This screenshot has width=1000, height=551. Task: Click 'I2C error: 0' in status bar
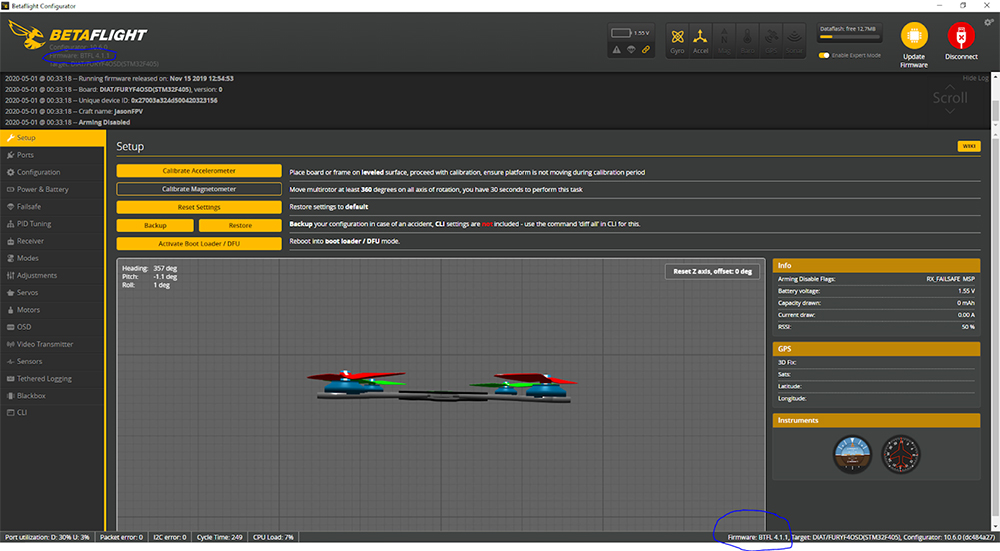coord(170,537)
